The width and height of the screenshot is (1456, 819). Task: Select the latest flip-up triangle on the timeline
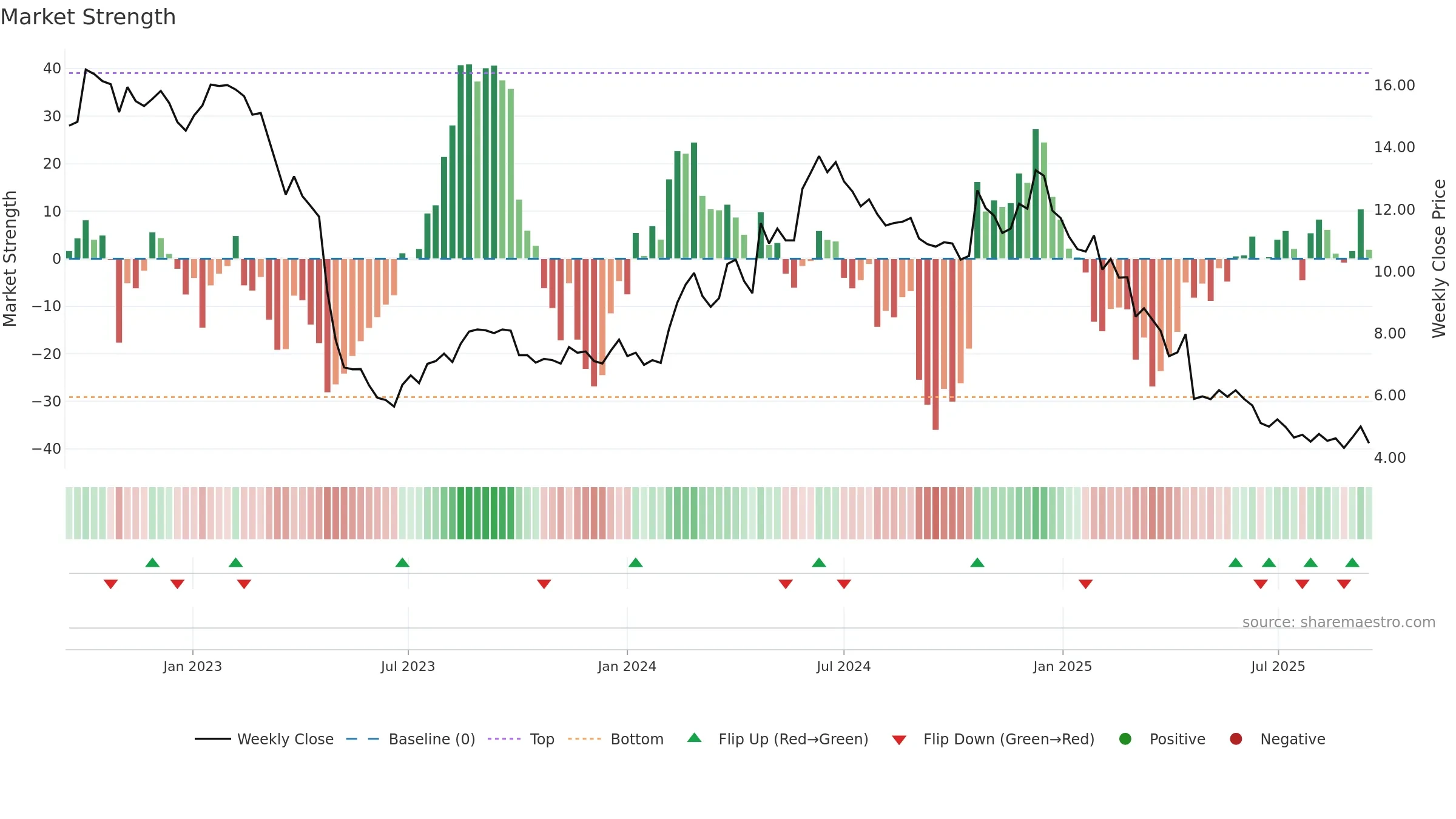pyautogui.click(x=1352, y=562)
